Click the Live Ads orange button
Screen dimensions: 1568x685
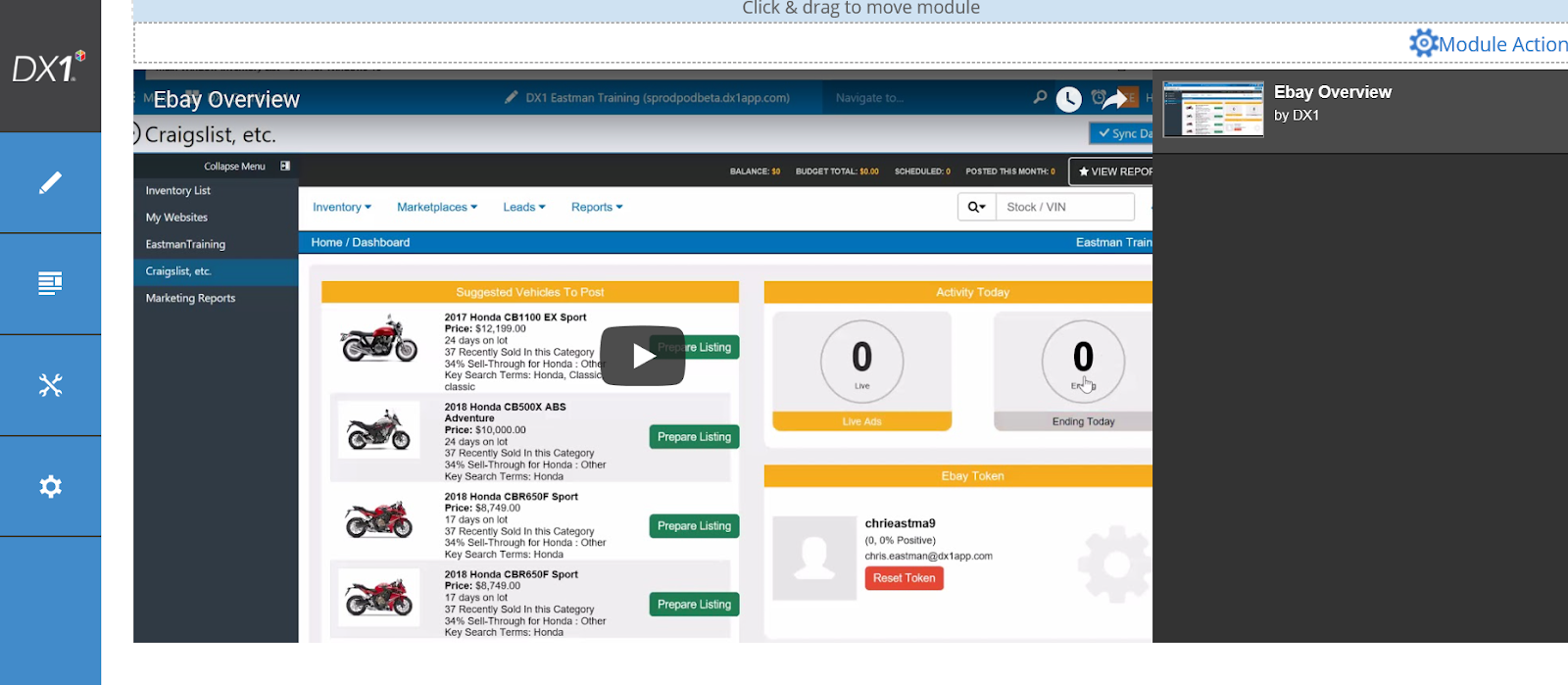tap(861, 421)
